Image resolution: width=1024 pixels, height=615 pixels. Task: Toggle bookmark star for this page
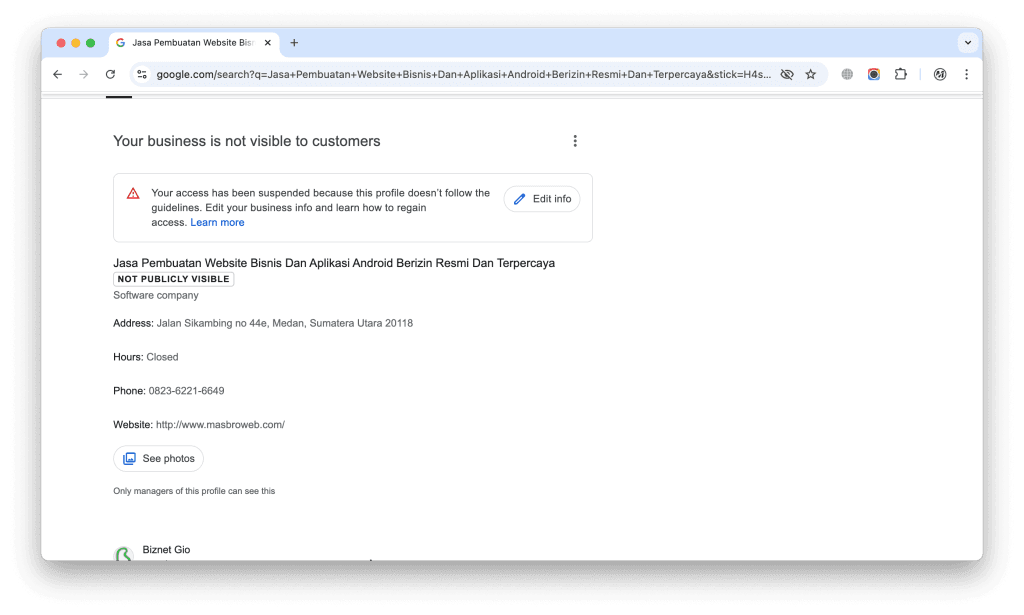[811, 74]
